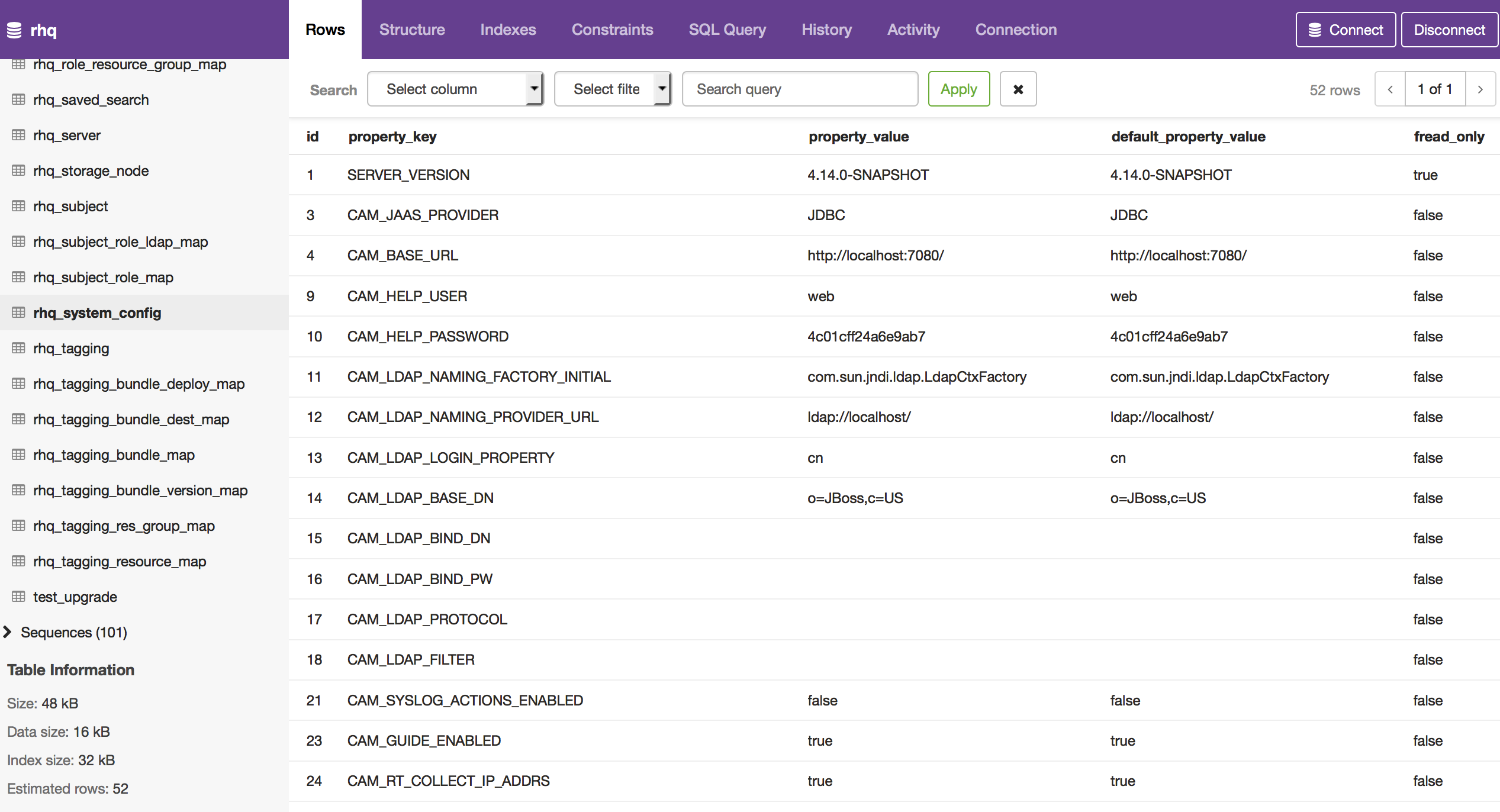Image resolution: width=1500 pixels, height=812 pixels.
Task: Click the table icon beside rhq_server
Action: tap(18, 136)
